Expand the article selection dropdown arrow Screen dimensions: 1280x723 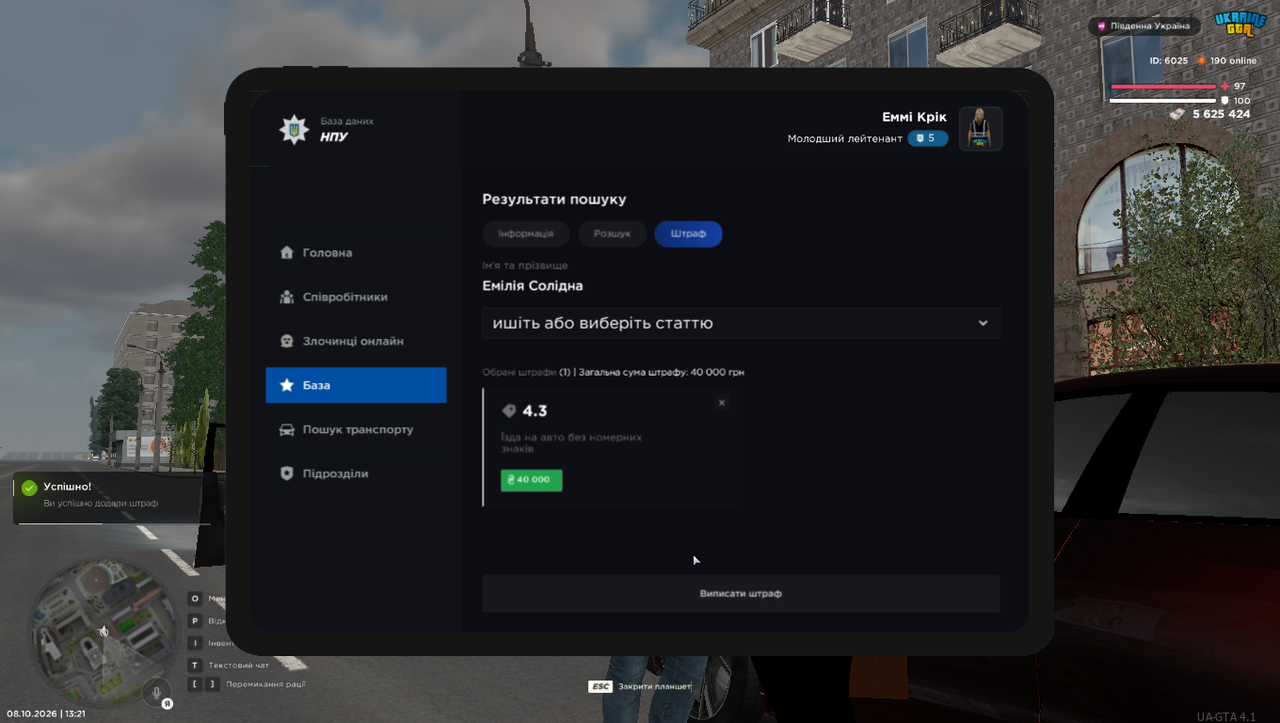pyautogui.click(x=983, y=323)
